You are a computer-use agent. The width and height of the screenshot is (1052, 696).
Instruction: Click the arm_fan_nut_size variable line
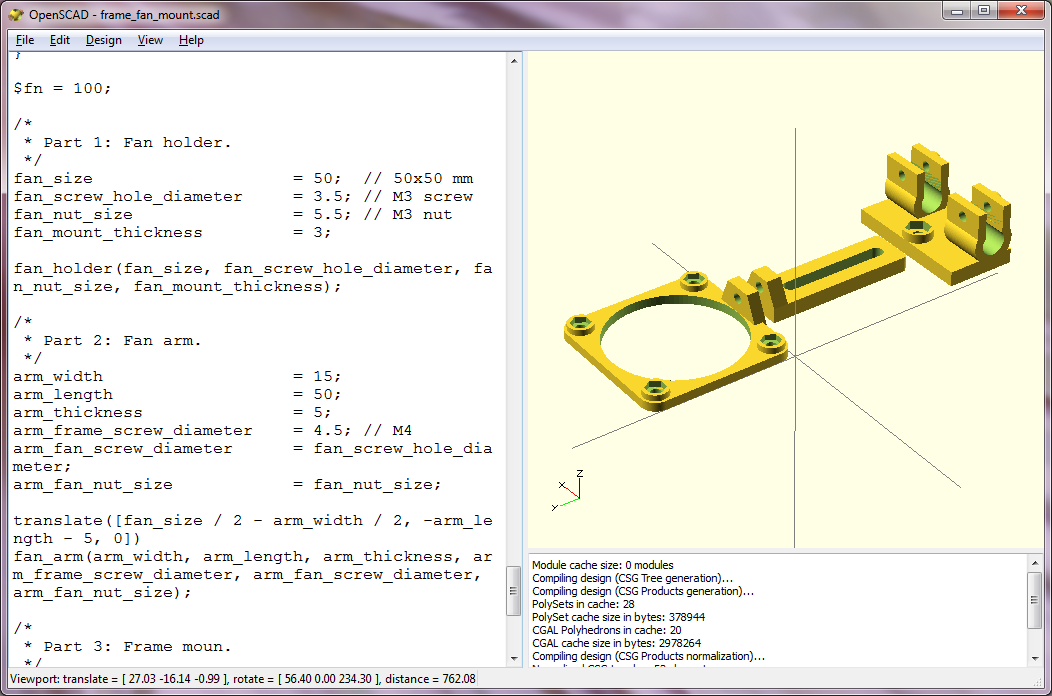pyautogui.click(x=227, y=485)
